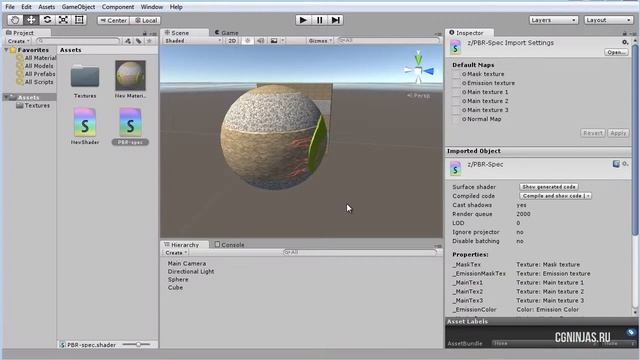Image resolution: width=640 pixels, height=360 pixels.
Task: Open the Window menu
Action: coord(151,7)
